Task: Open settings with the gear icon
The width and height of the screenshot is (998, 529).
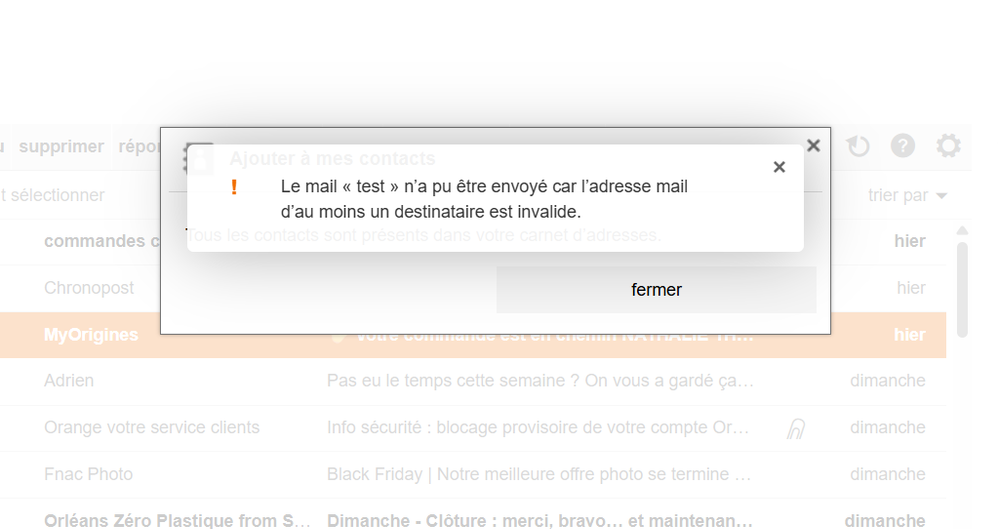Action: pyautogui.click(x=948, y=146)
